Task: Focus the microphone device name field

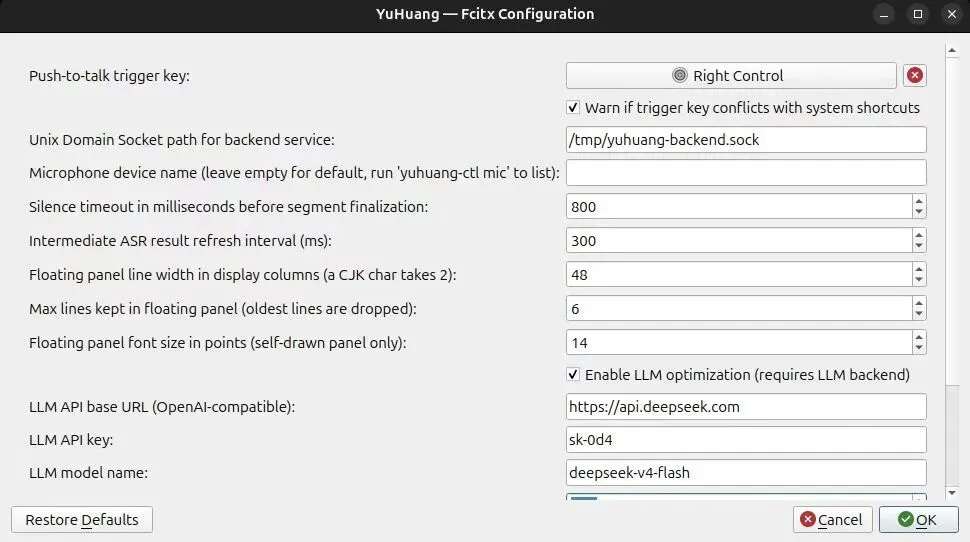Action: pos(746,173)
